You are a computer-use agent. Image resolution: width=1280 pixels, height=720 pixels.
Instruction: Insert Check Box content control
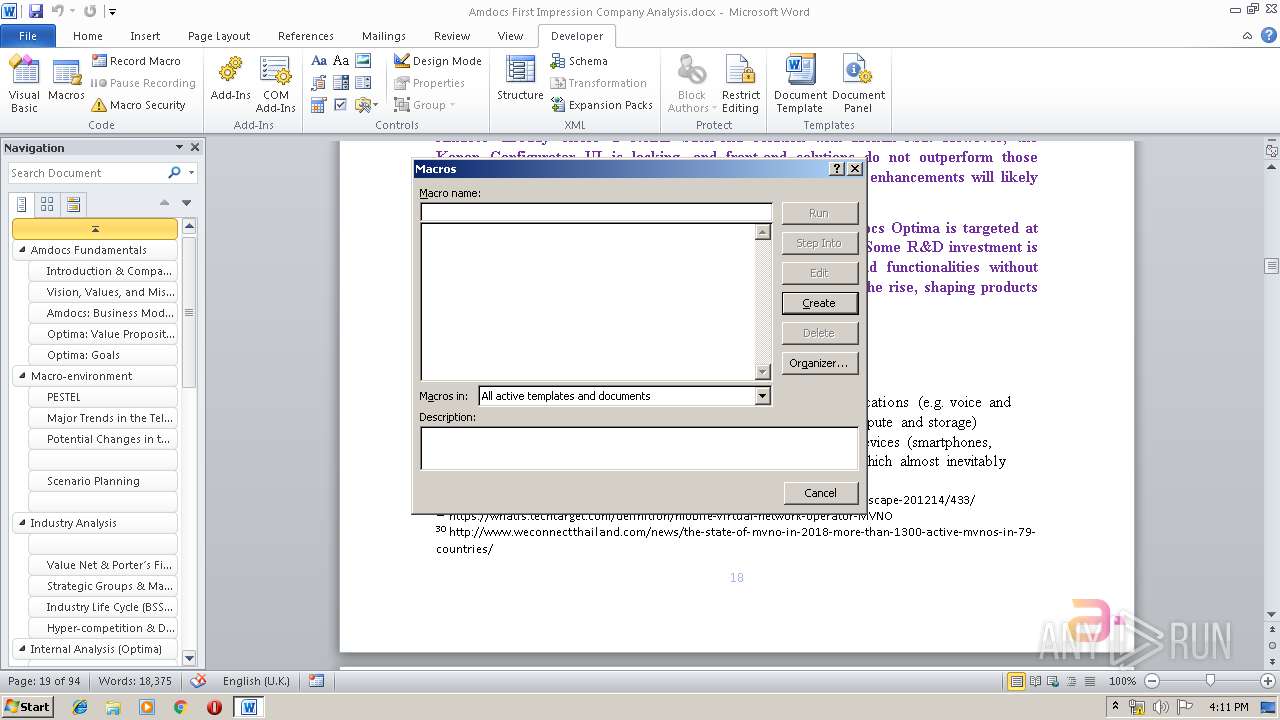pyautogui.click(x=341, y=105)
